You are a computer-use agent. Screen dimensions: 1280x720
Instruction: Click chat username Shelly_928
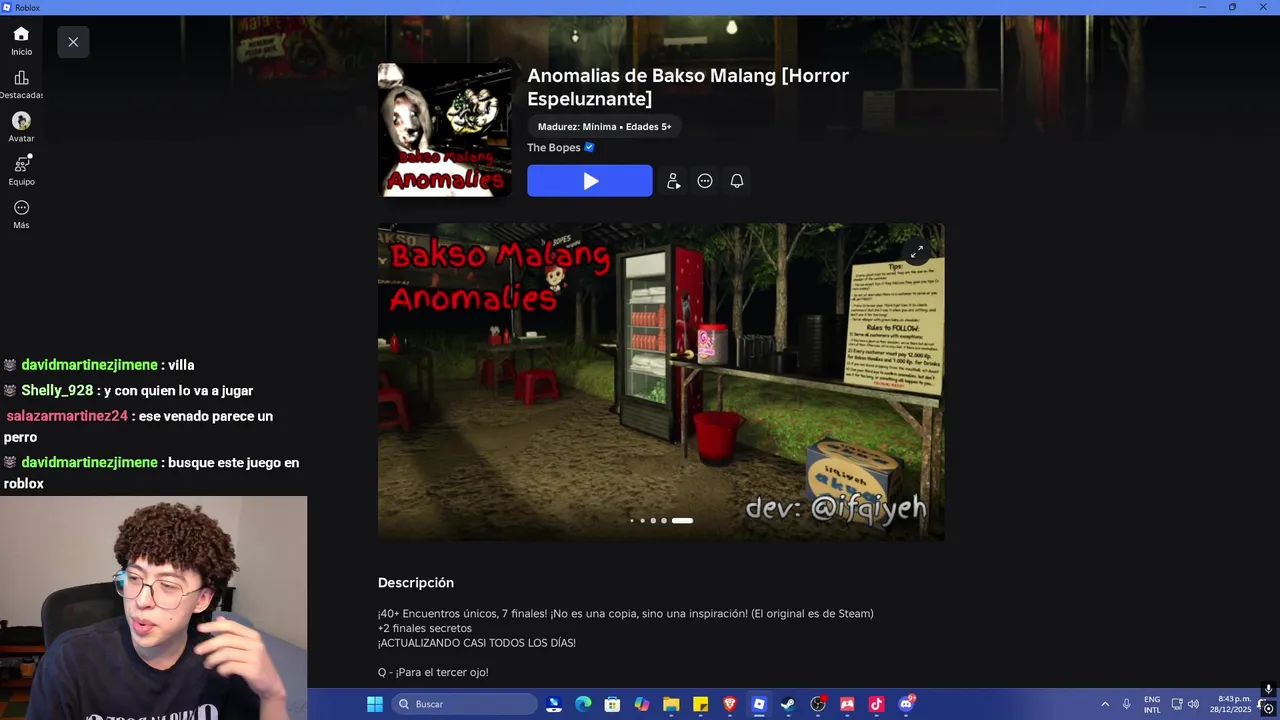57,391
